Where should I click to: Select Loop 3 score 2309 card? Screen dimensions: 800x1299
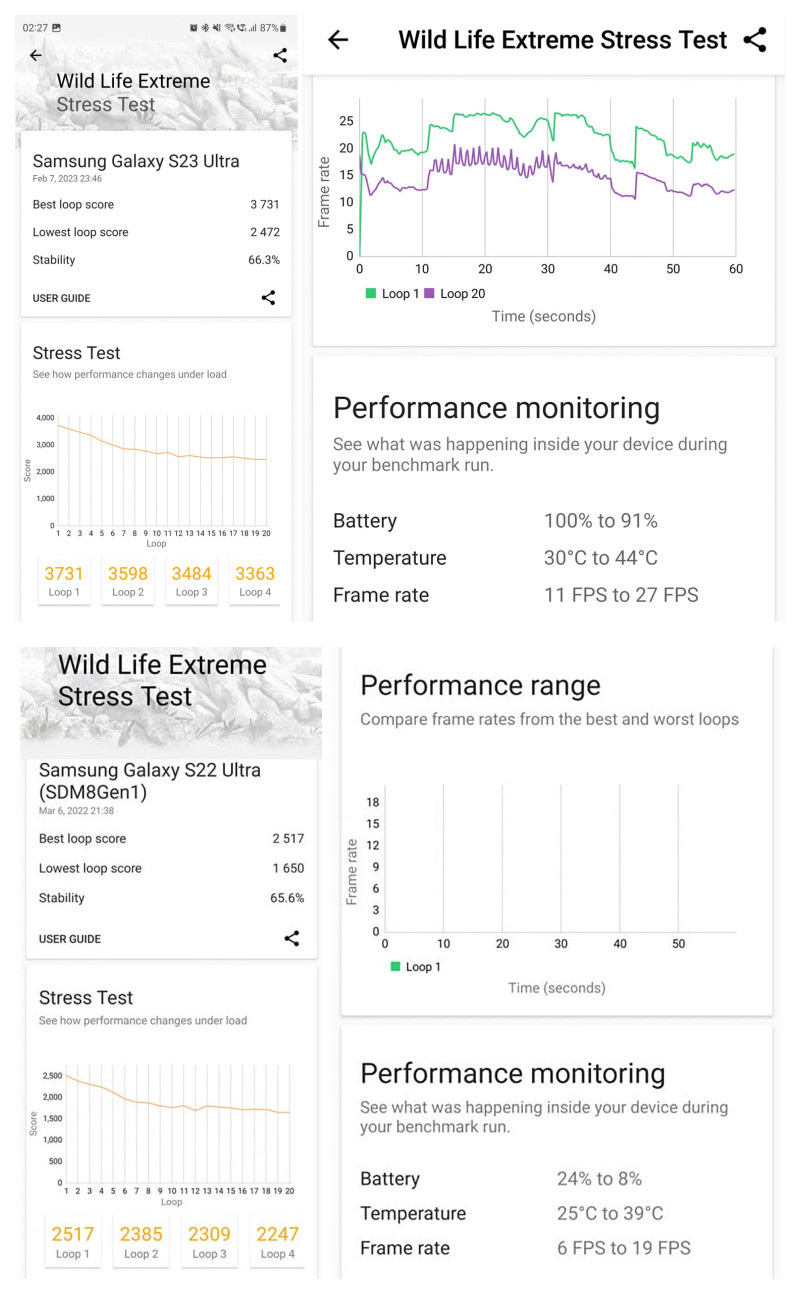point(206,1241)
